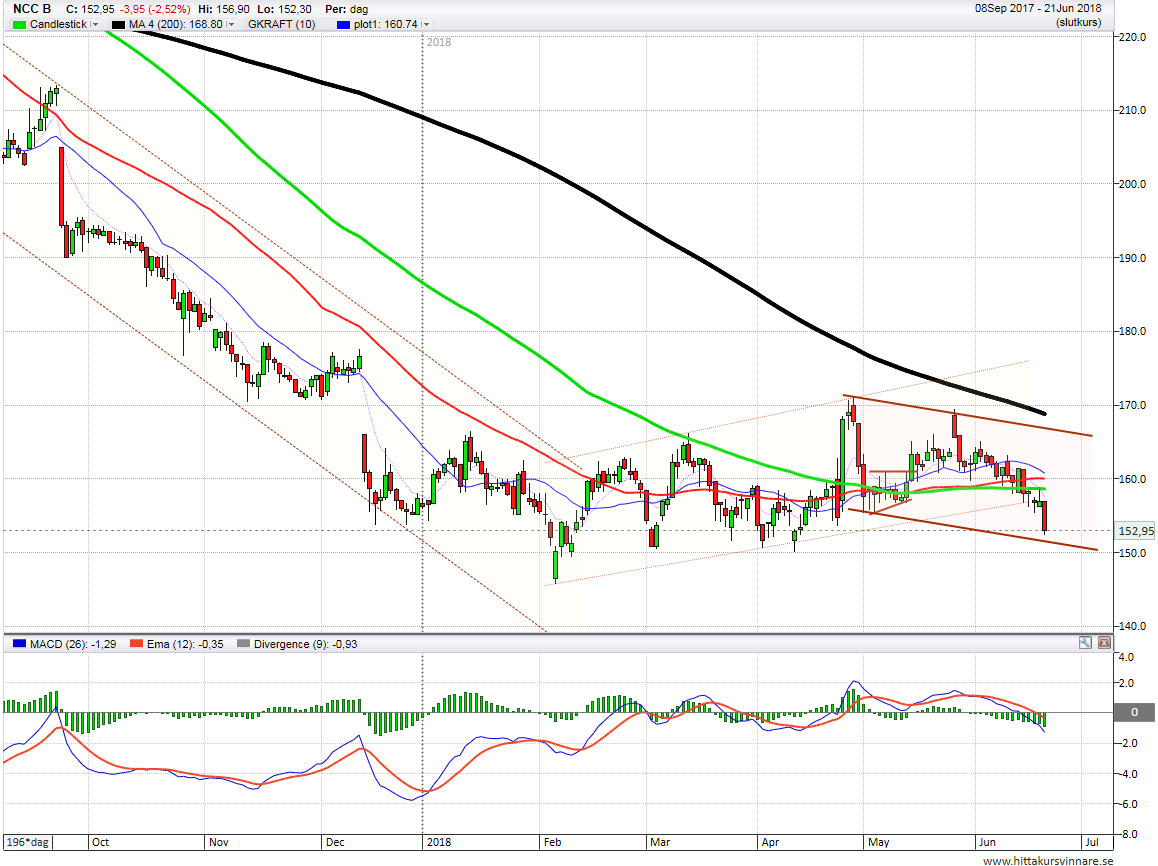1158x866 pixels.
Task: Click the blue MACD (26) legend swatch
Action: [19, 644]
